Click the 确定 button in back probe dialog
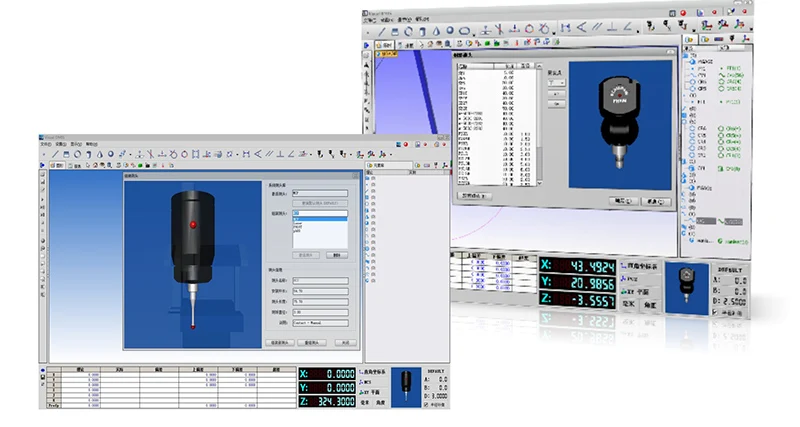Viewport: 800px width, 427px height. [622, 199]
